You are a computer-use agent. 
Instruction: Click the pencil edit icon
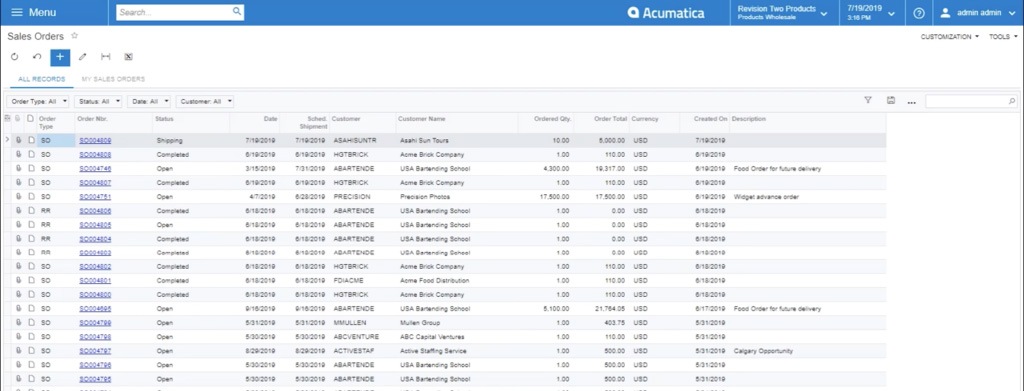pyautogui.click(x=83, y=57)
